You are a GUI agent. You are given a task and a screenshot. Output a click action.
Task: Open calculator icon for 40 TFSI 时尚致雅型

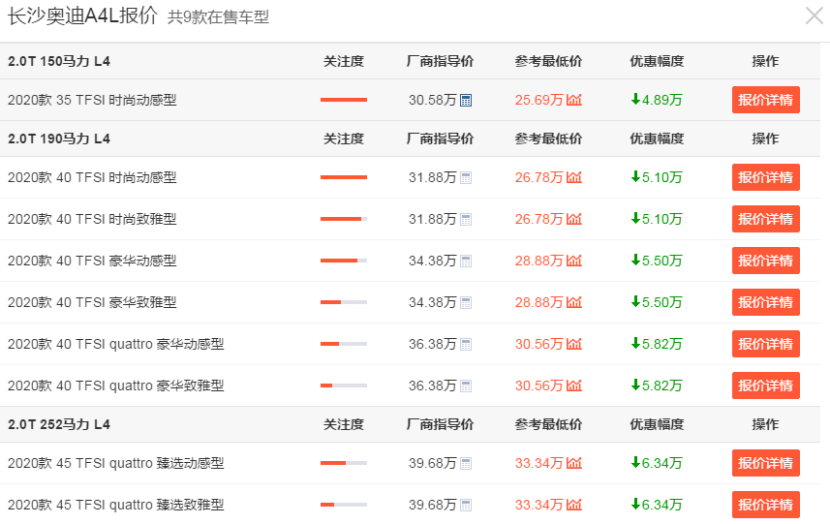466,219
